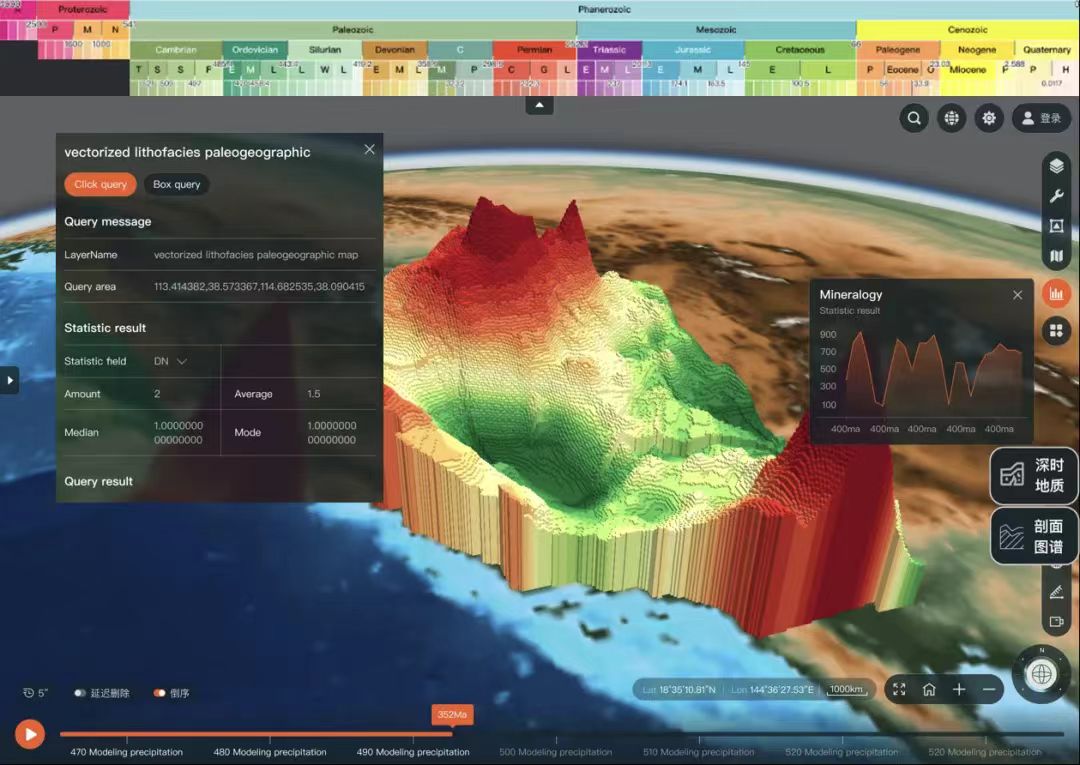Open the wrench tools icon

coord(1056,196)
